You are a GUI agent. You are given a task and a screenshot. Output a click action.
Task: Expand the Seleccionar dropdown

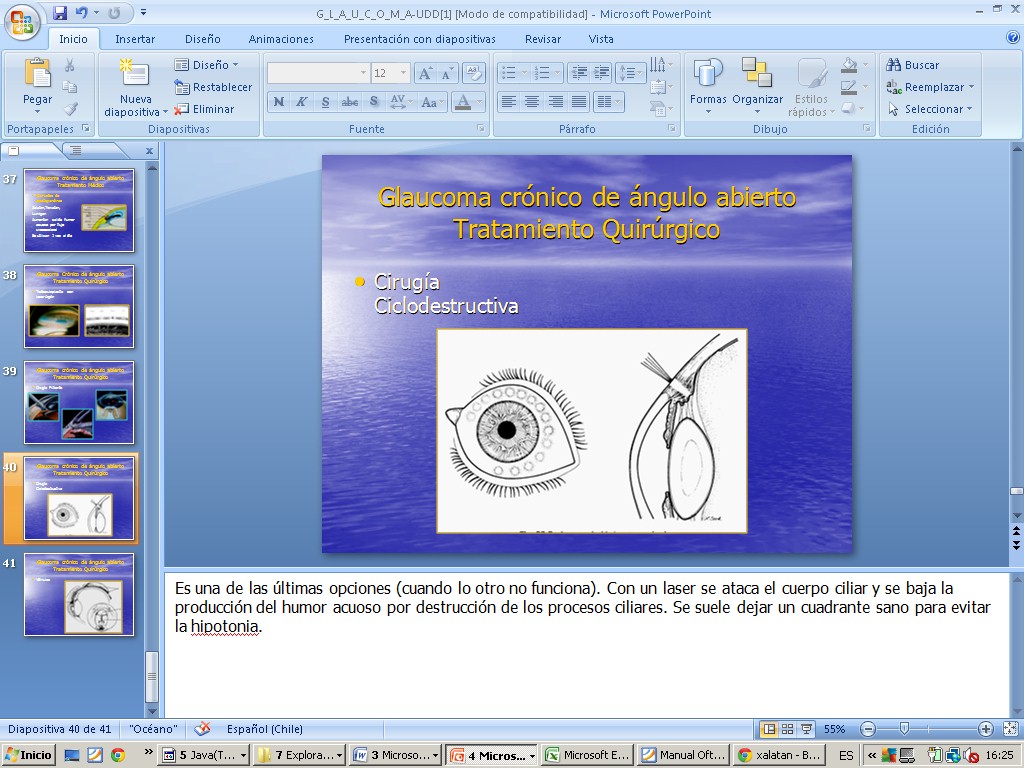(930, 109)
